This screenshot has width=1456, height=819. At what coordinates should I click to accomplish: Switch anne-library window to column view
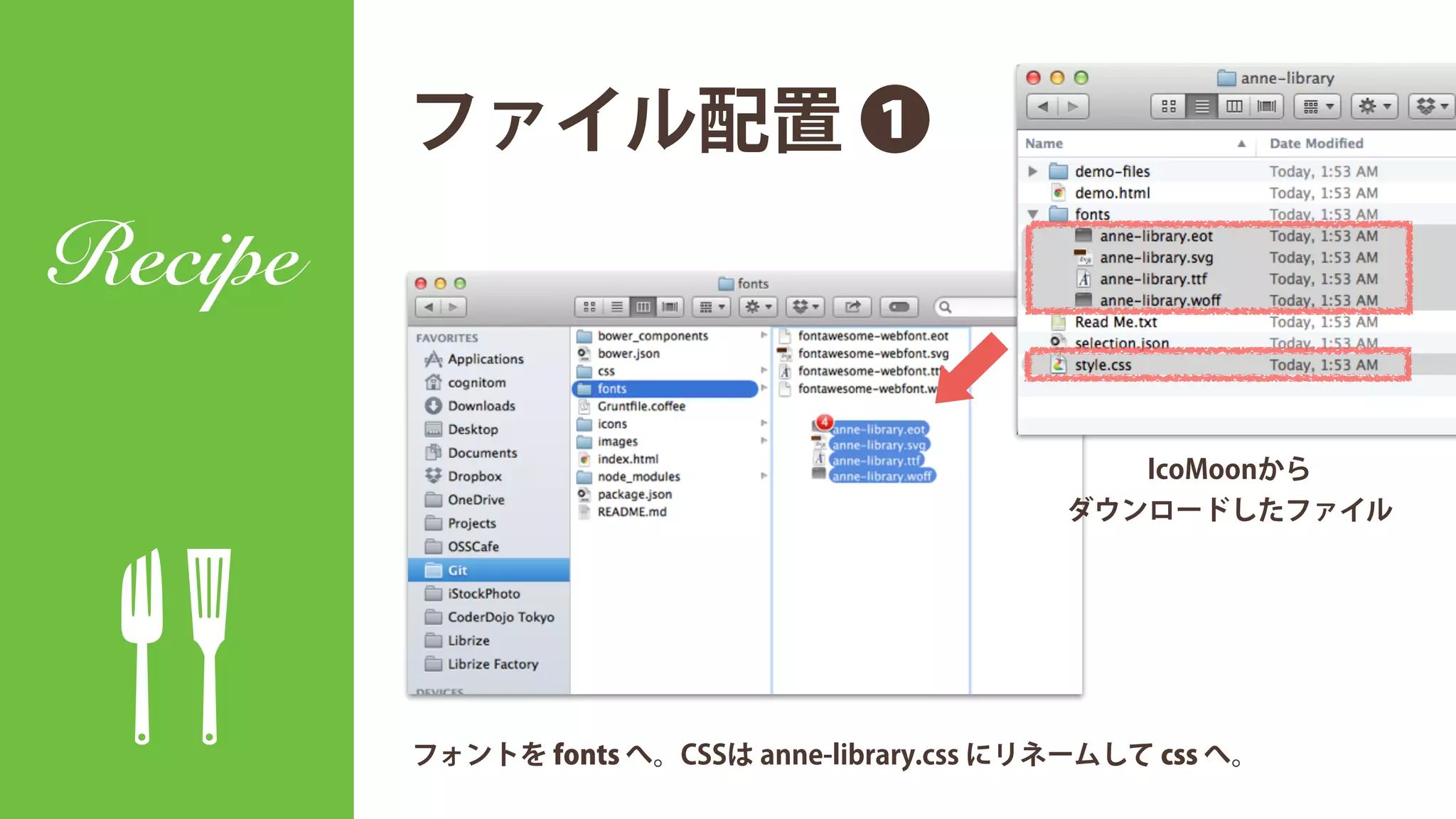[1234, 107]
